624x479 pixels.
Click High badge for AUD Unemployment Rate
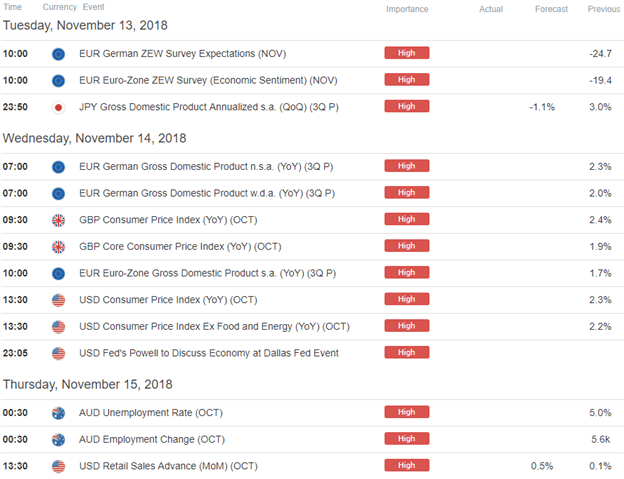pos(407,412)
